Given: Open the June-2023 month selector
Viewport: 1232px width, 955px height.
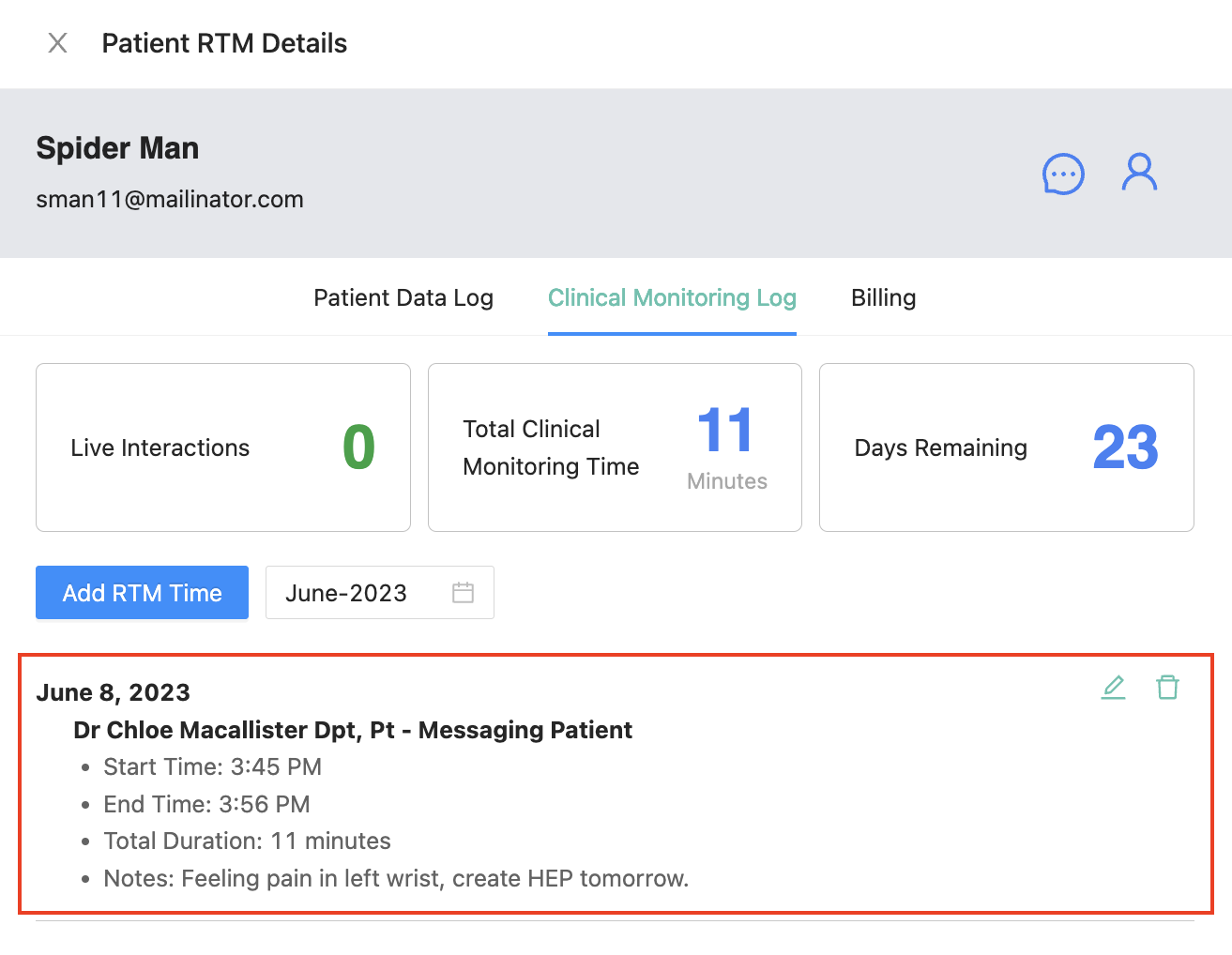Looking at the screenshot, I should click(x=347, y=593).
